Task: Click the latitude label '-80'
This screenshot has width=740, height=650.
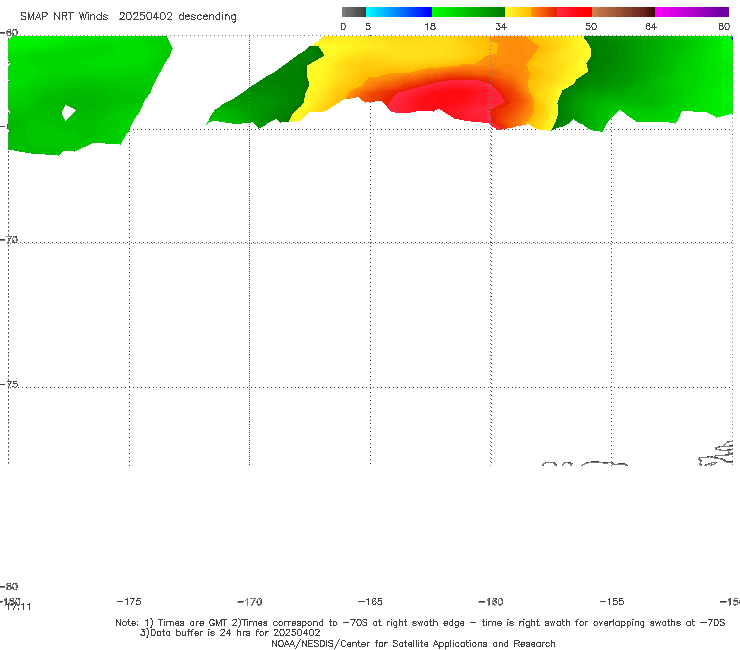Action: pos(9,586)
